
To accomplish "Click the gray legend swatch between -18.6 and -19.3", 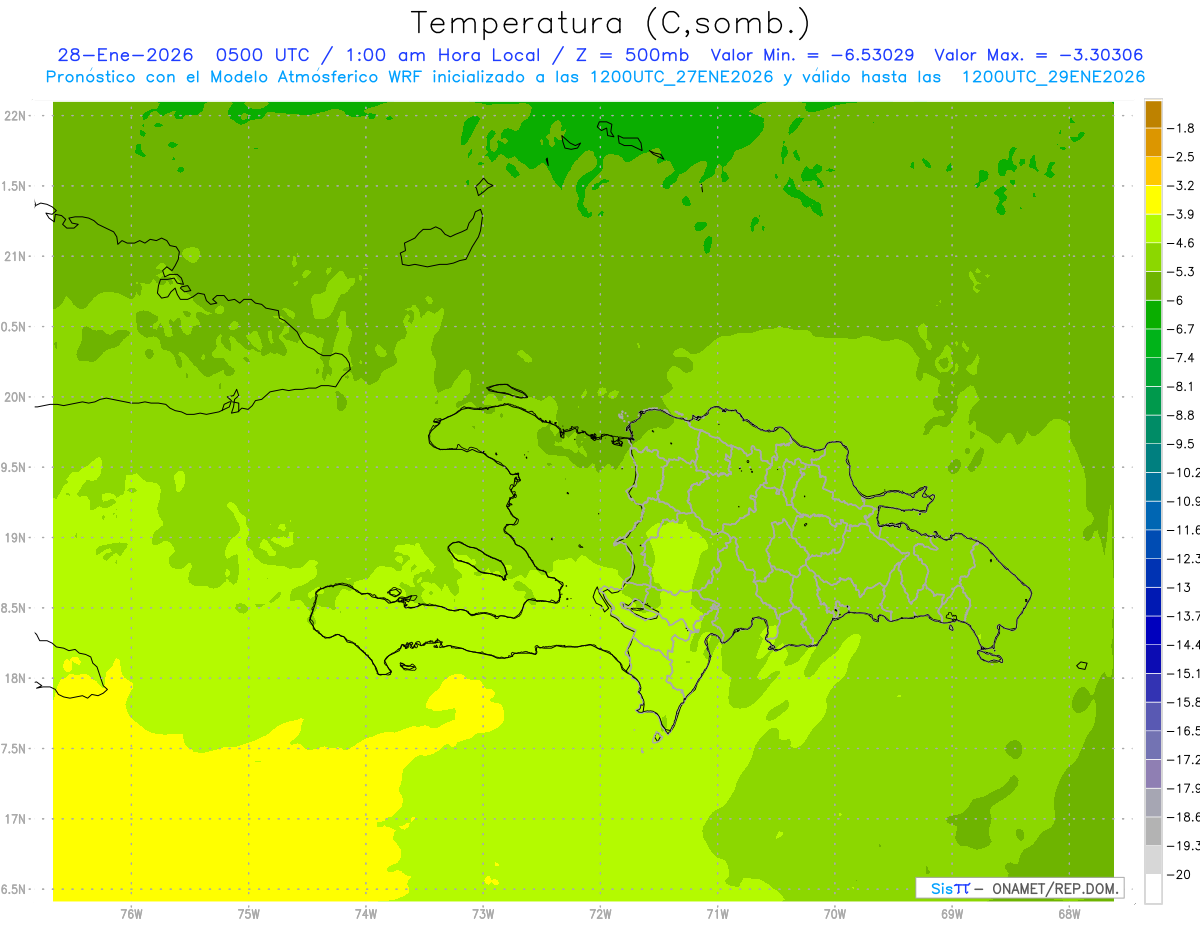I will pos(1153,831).
